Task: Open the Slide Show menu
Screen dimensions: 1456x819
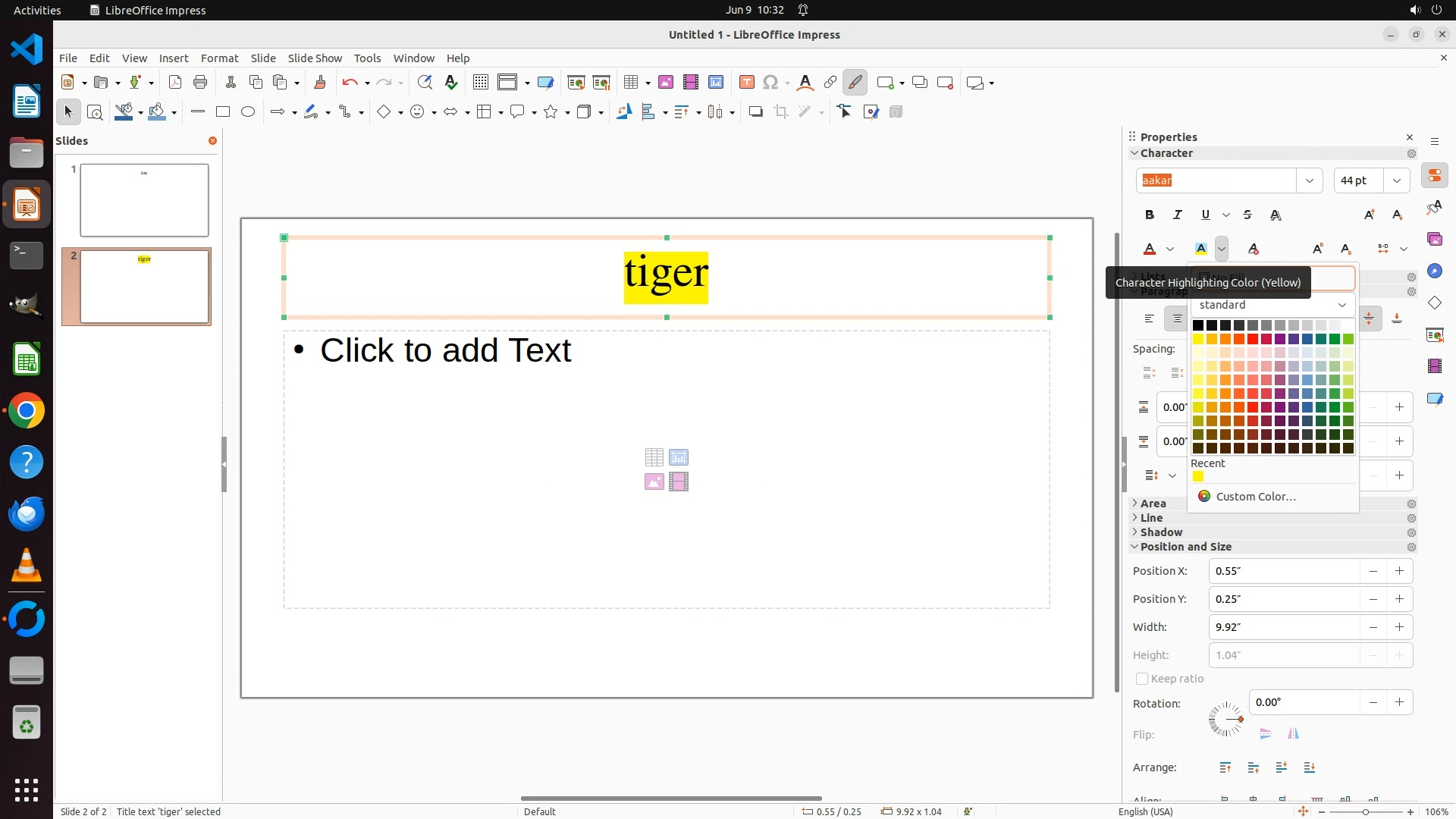Action: pos(315,58)
